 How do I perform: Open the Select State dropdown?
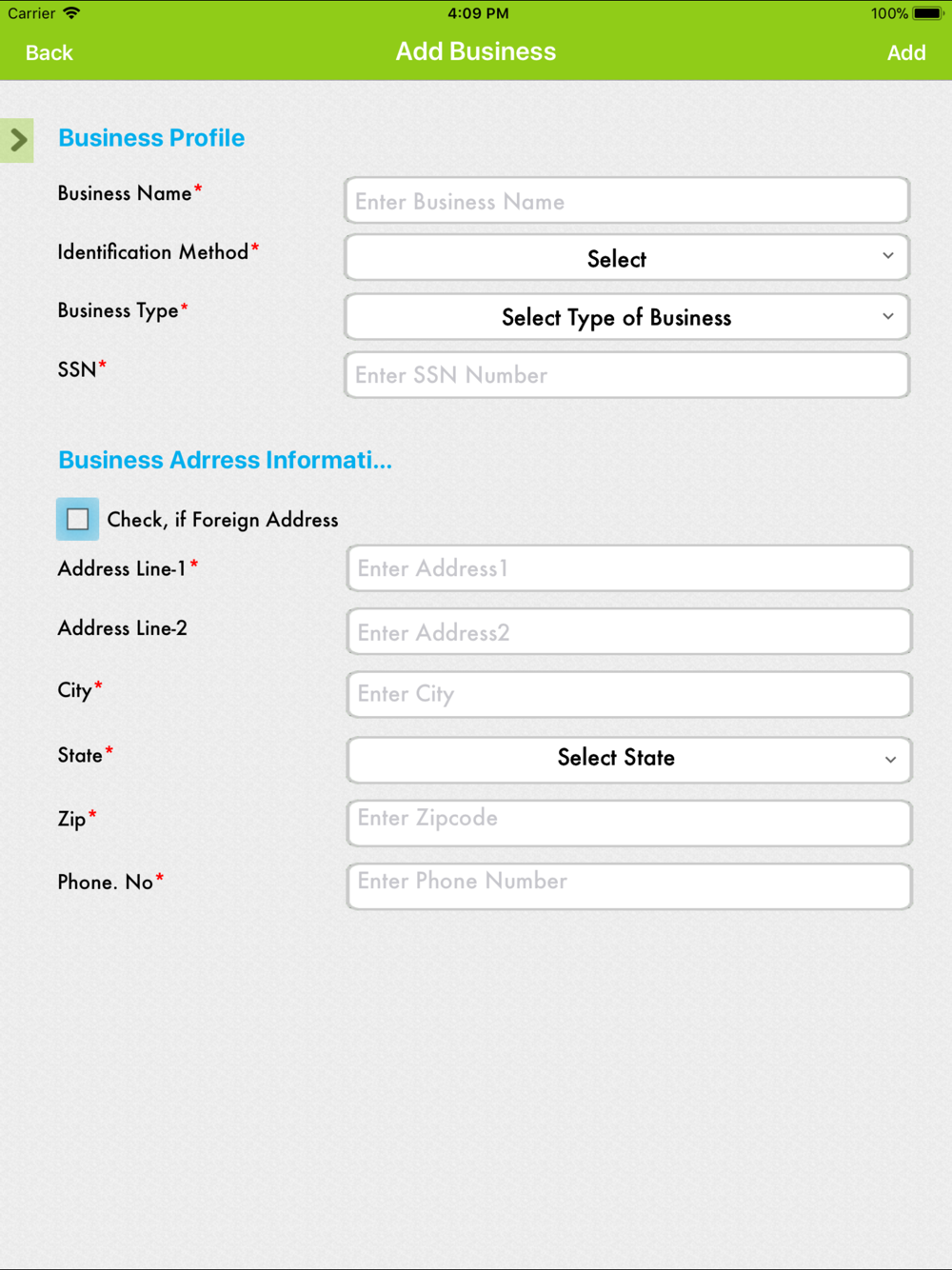click(628, 759)
